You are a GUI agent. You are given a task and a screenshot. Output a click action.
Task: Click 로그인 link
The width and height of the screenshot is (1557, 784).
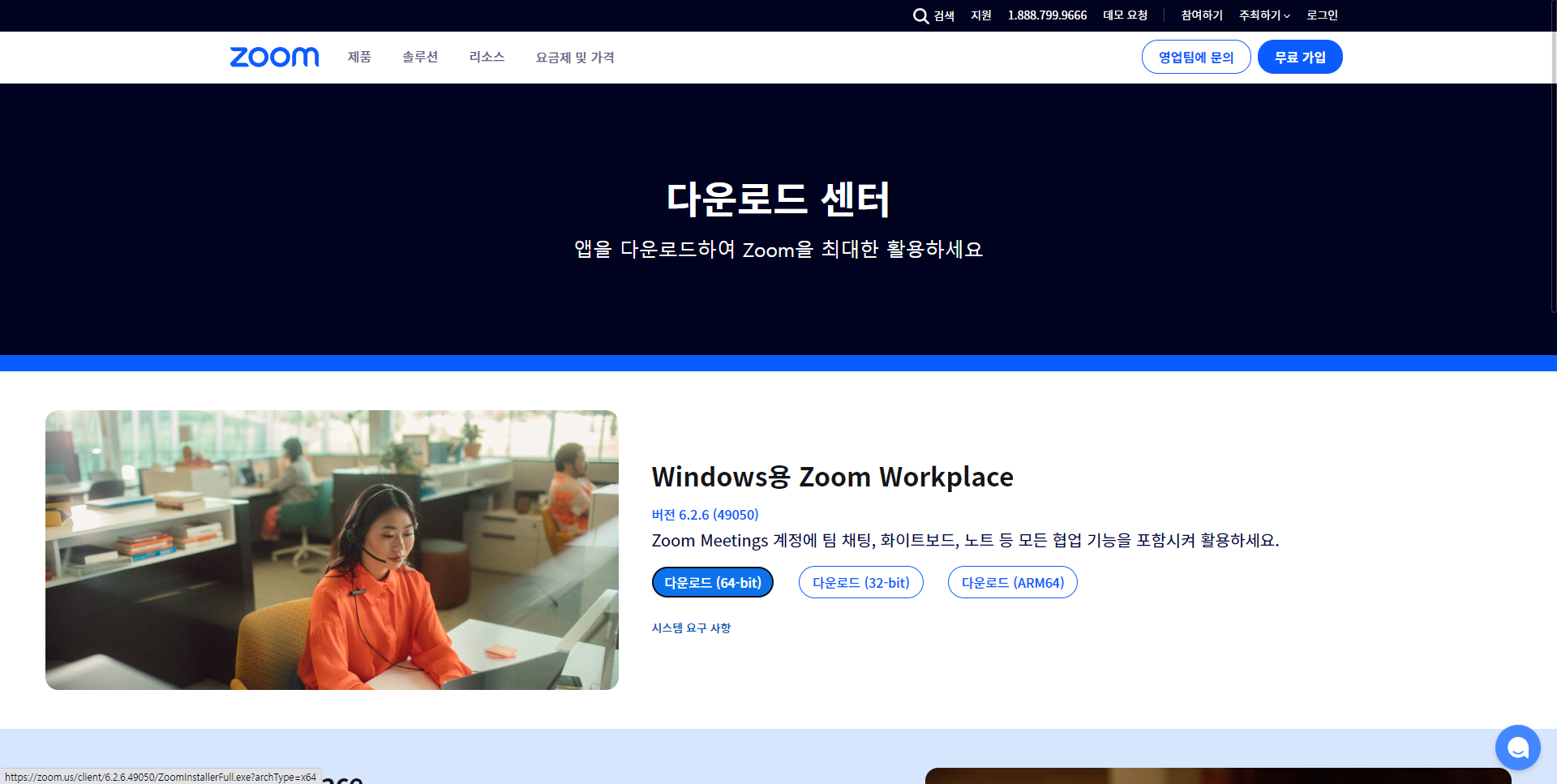1322,15
